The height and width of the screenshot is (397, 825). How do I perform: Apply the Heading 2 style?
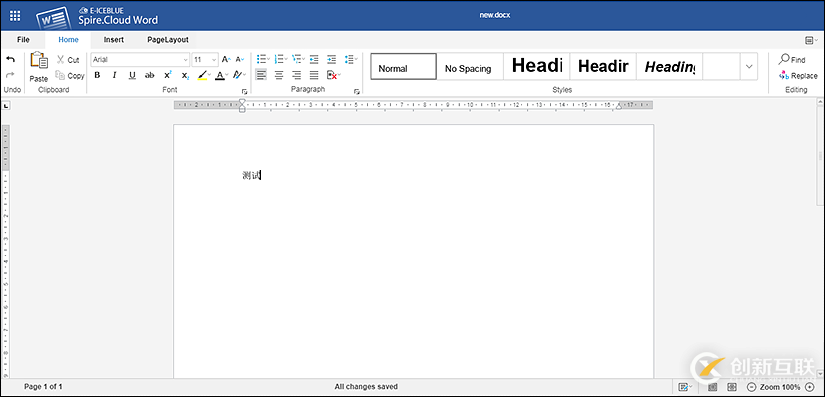tap(603, 66)
